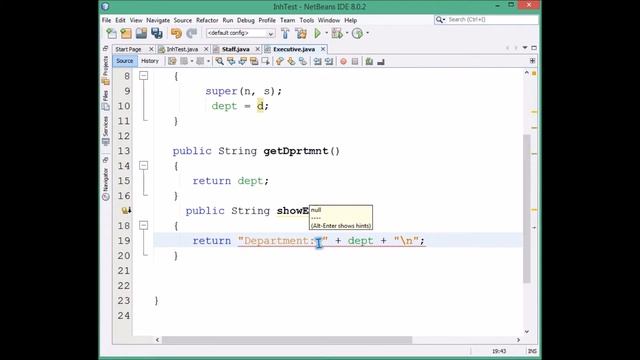The image size is (640, 360).
Task: Switch to the Staff.java tab
Action: click(x=236, y=49)
